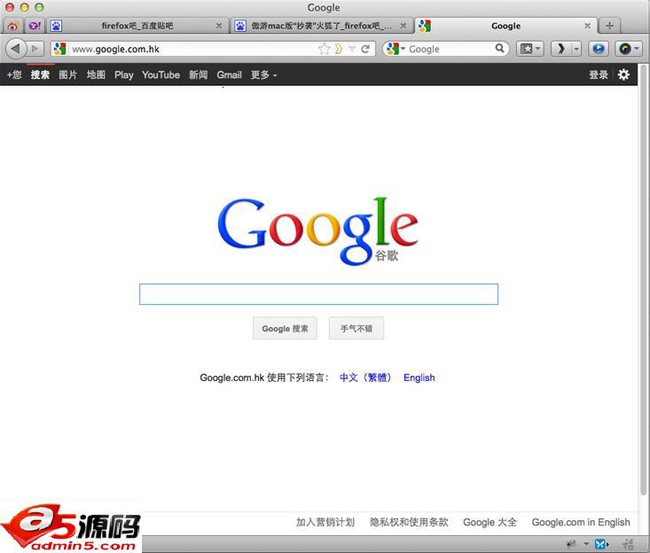Open the status bar small down-arrow dropdown
The width and height of the screenshot is (650, 553).
[586, 543]
